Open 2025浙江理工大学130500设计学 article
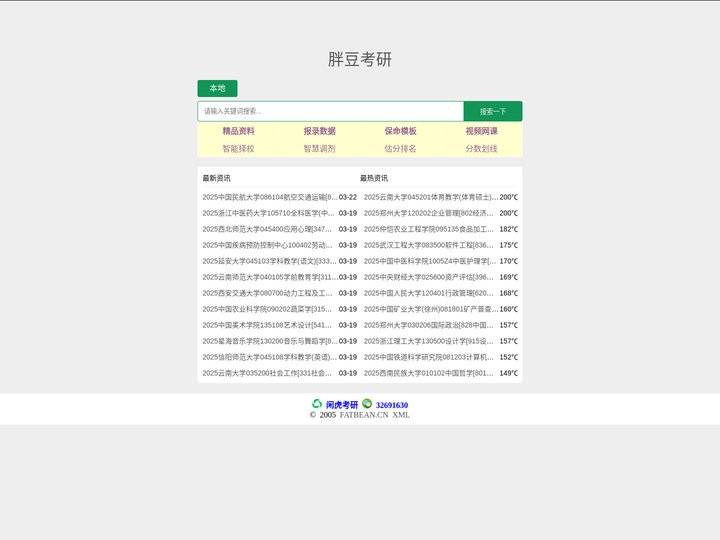 [428, 341]
